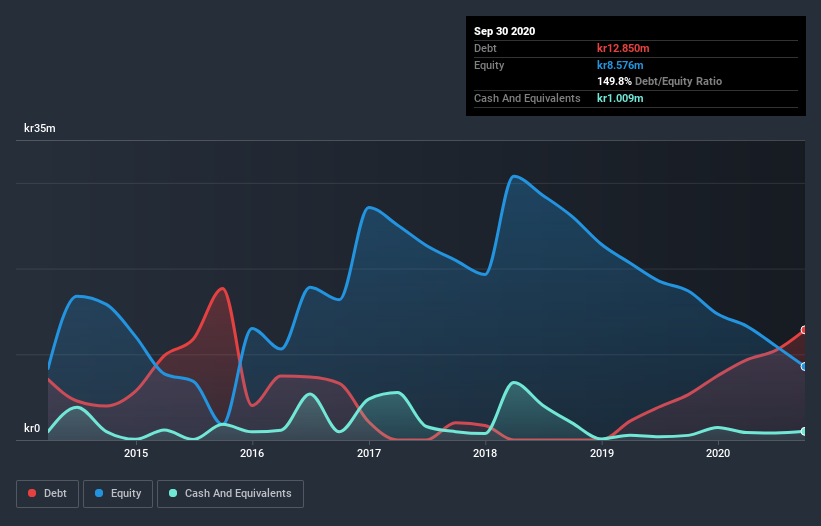The image size is (821, 526).
Task: Click the teal Cash endpoint marker
Action: (x=804, y=431)
